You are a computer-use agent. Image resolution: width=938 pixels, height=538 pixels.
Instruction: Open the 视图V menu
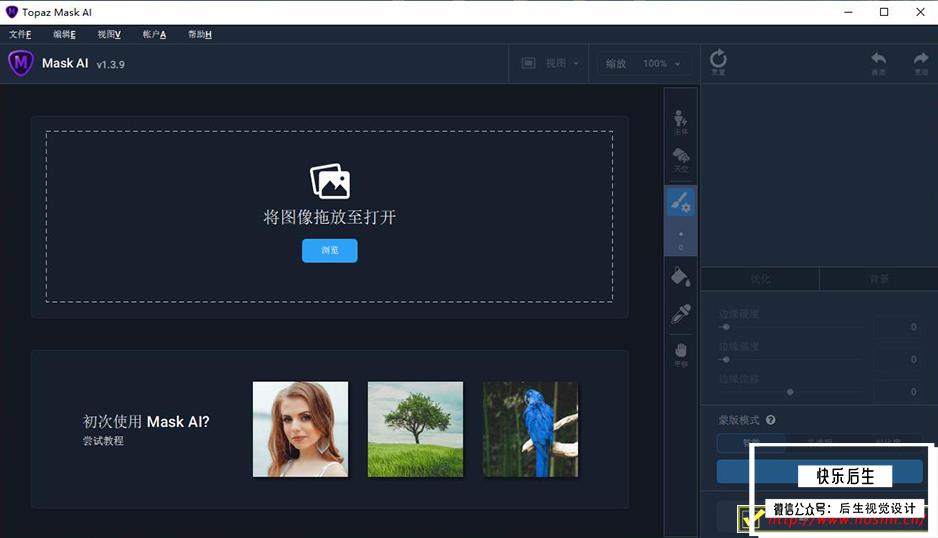coord(109,34)
